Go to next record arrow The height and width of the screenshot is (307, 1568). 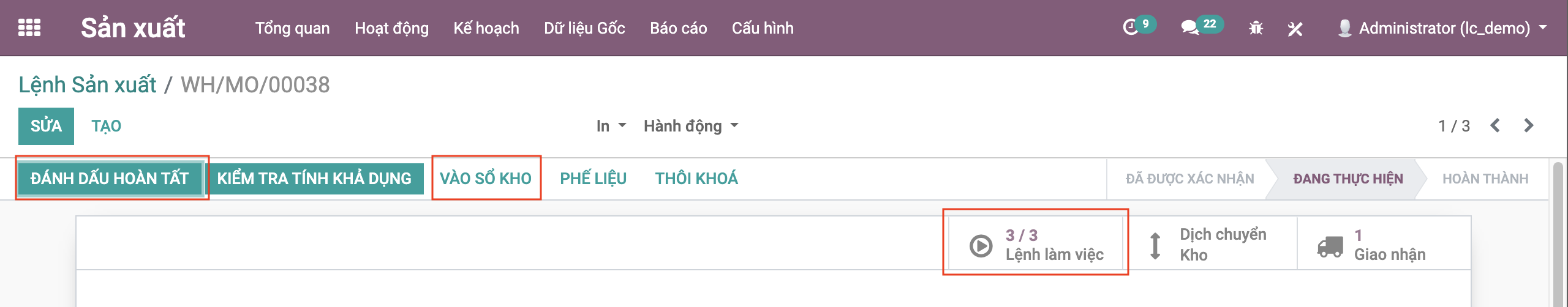(1529, 126)
